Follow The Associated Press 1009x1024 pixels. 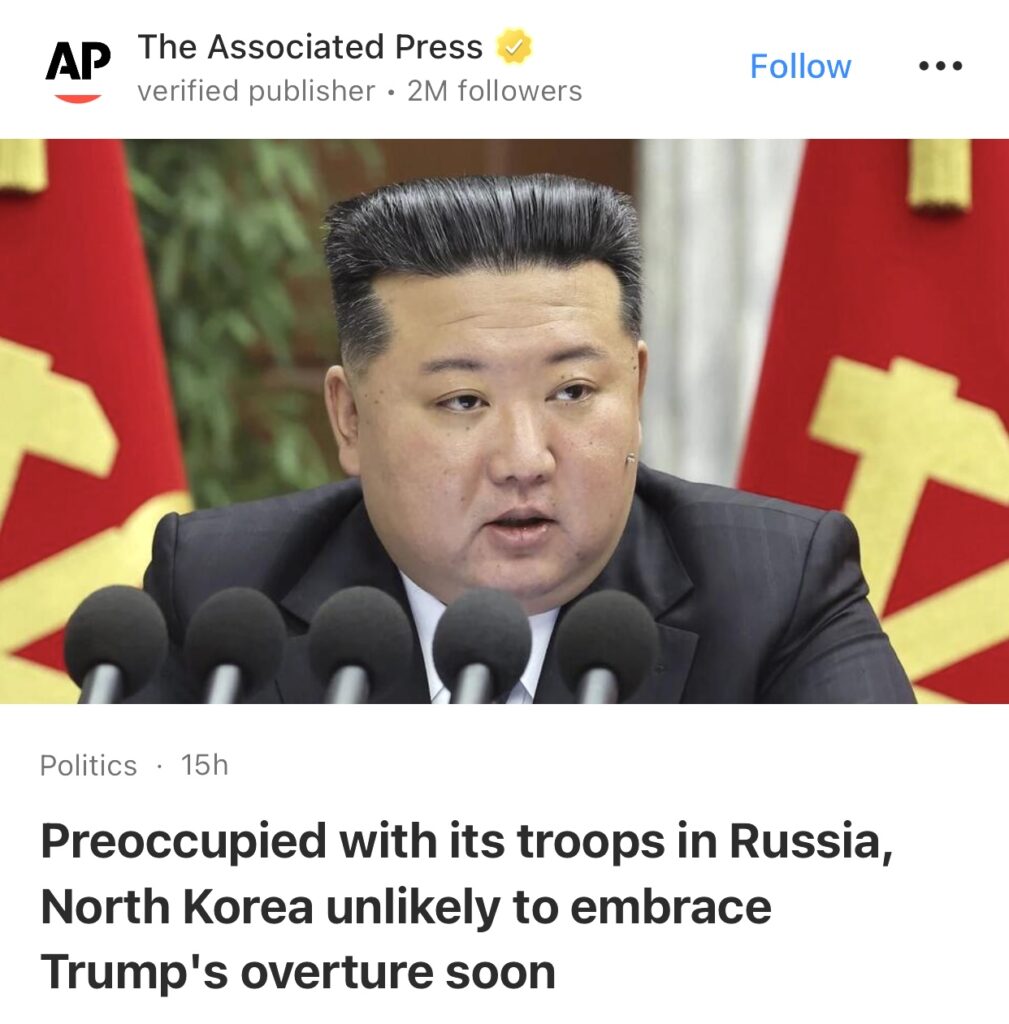tap(800, 66)
